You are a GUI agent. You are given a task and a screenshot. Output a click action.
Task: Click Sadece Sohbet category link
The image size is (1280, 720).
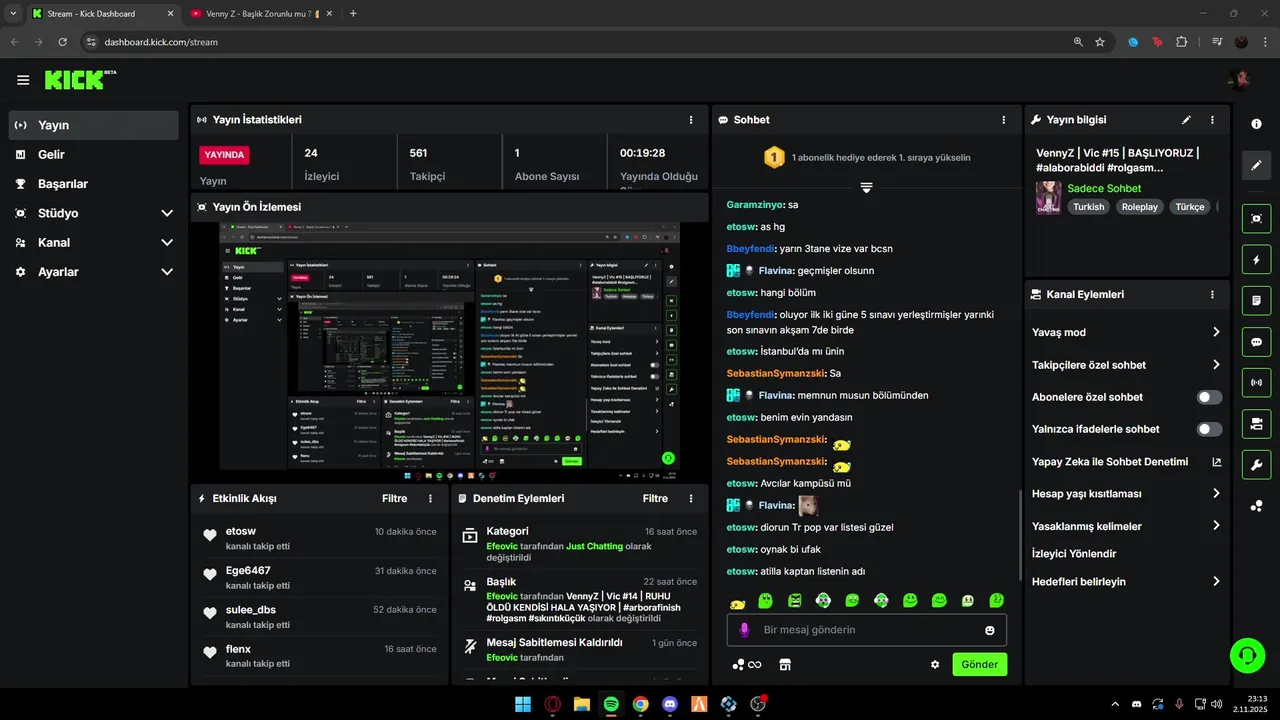(1104, 188)
